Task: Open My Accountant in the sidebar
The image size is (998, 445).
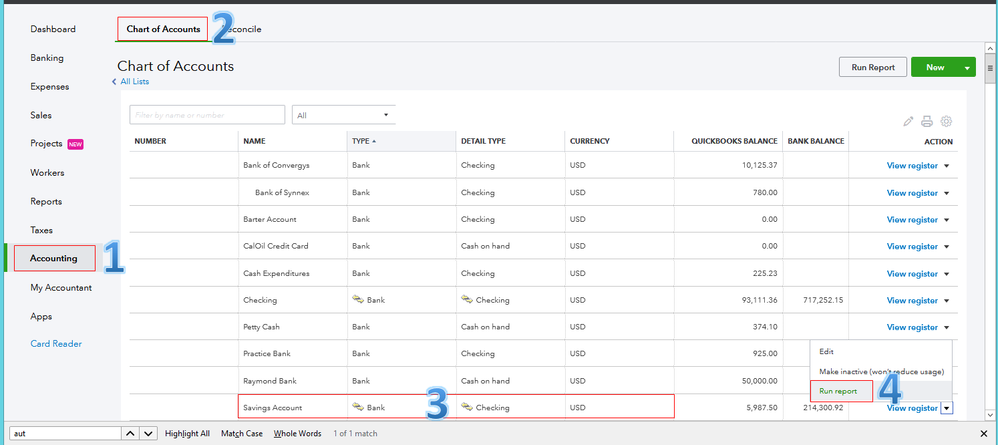Action: pos(61,288)
